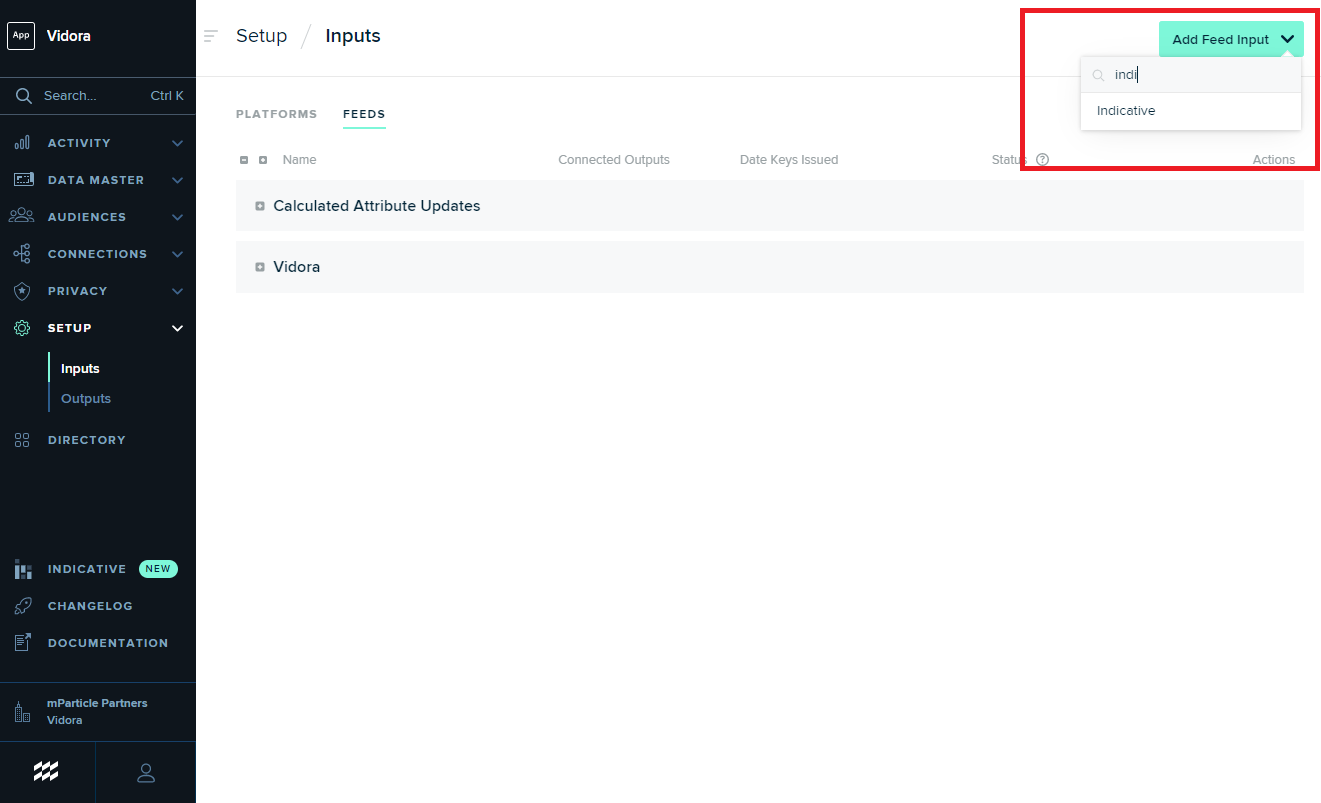Open Outputs in the Setup submenu
The image size is (1321, 803).
(86, 399)
